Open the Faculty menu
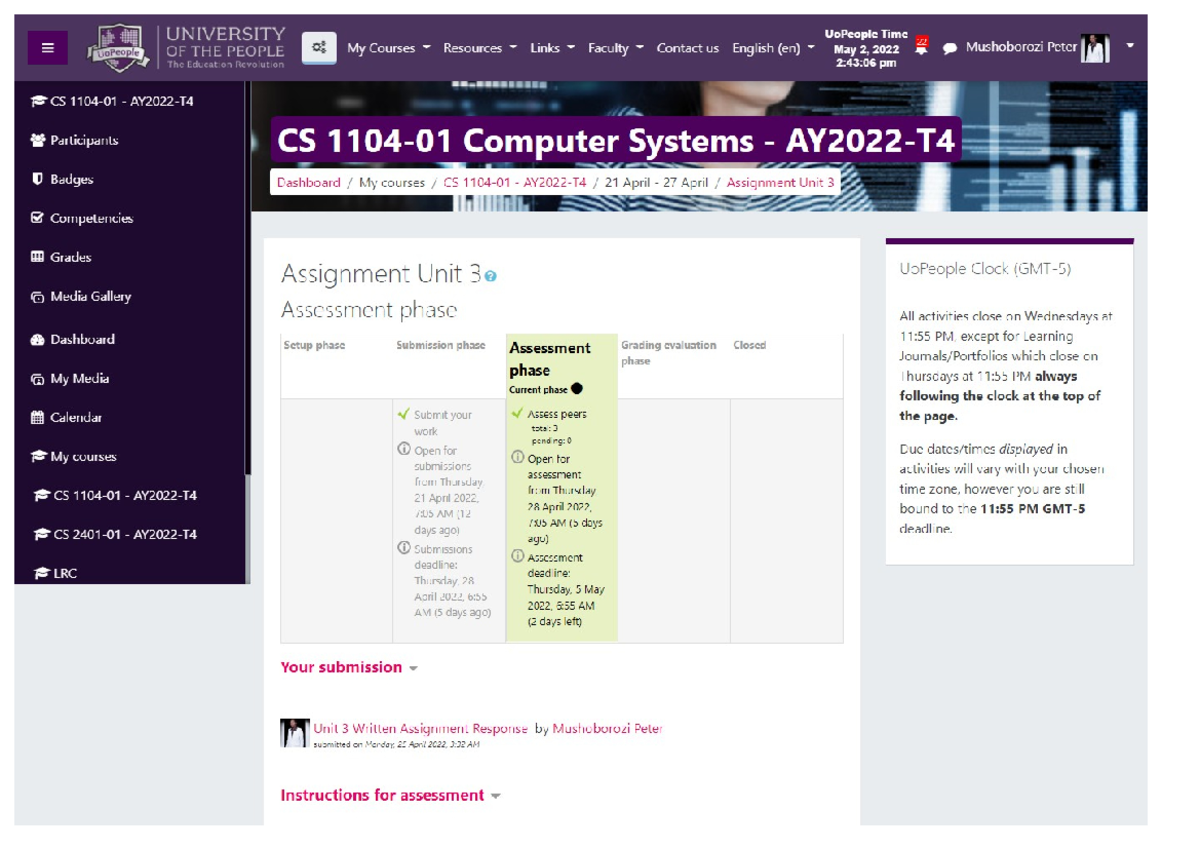This screenshot has width=1200, height=849. click(x=609, y=47)
